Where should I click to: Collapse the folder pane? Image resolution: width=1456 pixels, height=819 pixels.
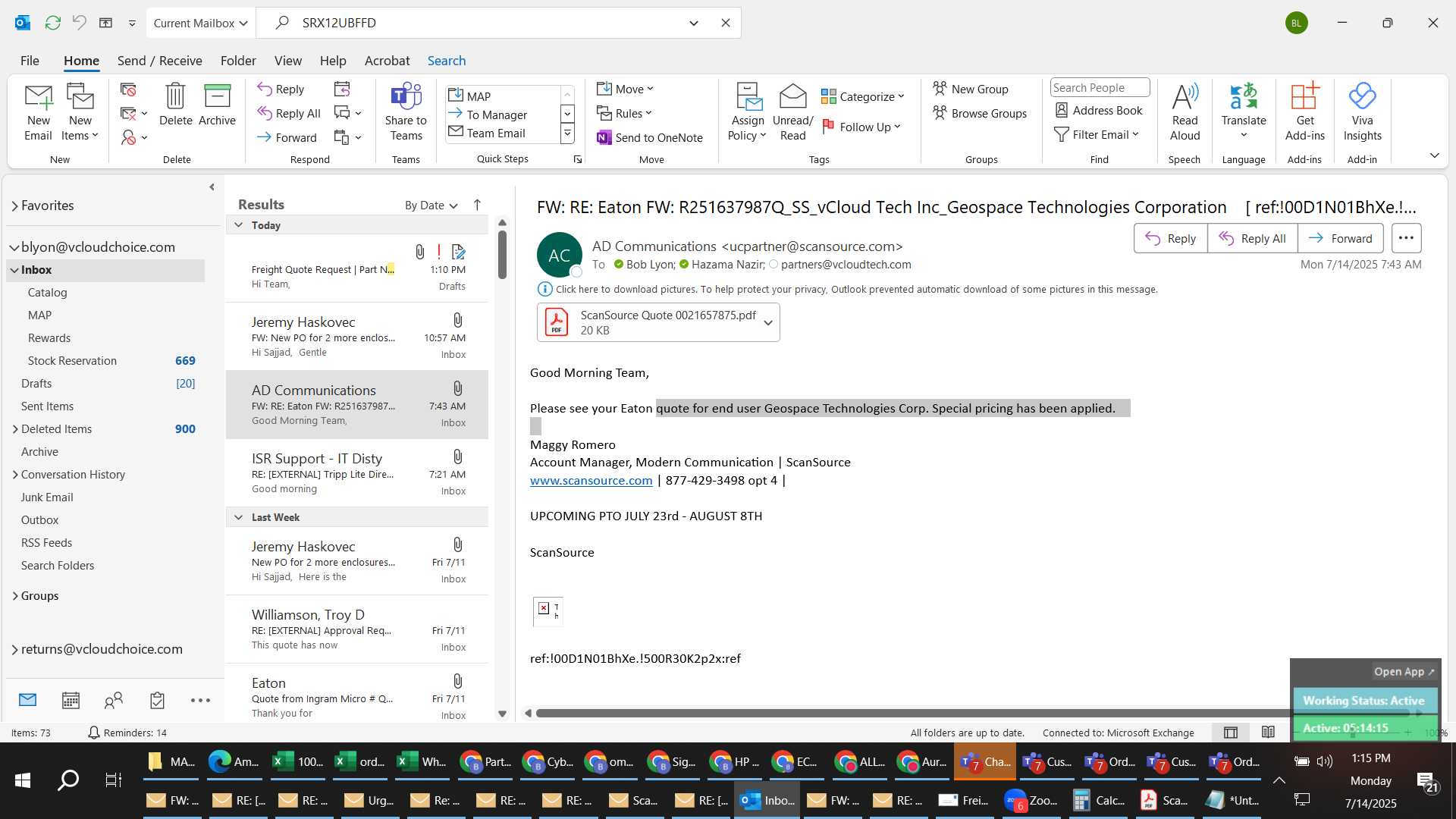pos(212,187)
